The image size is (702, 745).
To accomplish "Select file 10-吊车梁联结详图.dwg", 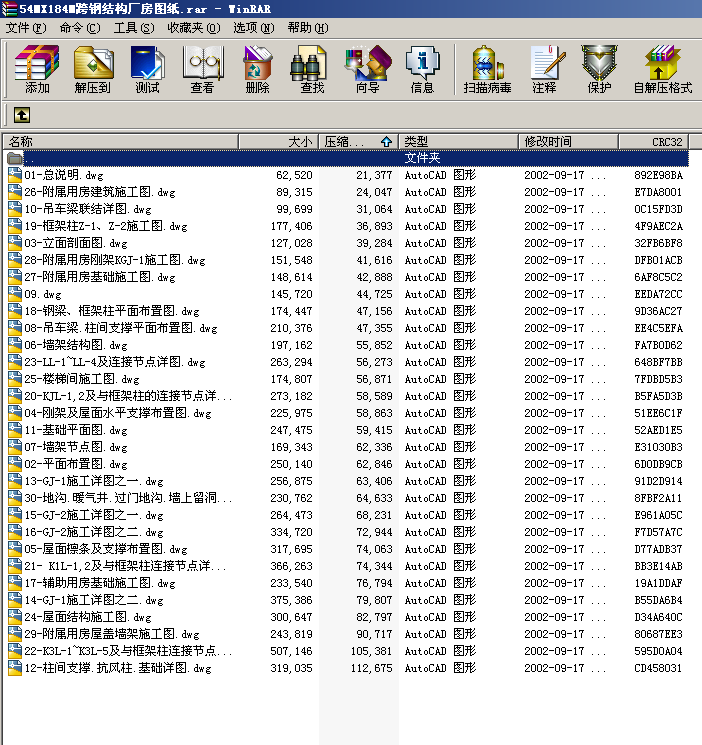I will (x=88, y=209).
